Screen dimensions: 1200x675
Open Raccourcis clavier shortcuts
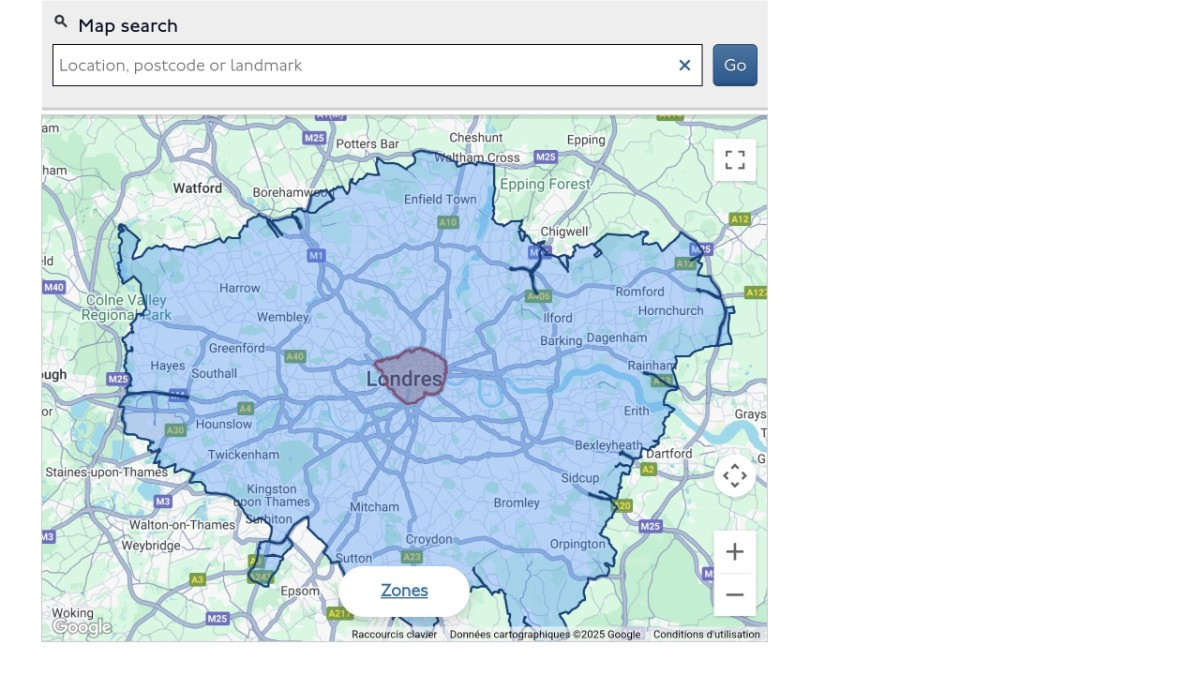point(394,634)
